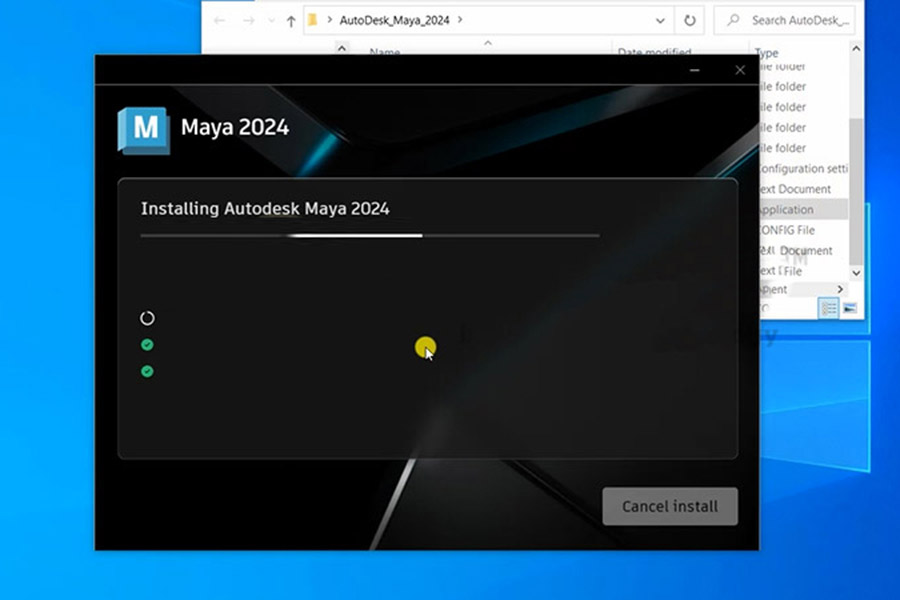Viewport: 900px width, 600px height.
Task: Select the XML Document type row
Action: [803, 251]
